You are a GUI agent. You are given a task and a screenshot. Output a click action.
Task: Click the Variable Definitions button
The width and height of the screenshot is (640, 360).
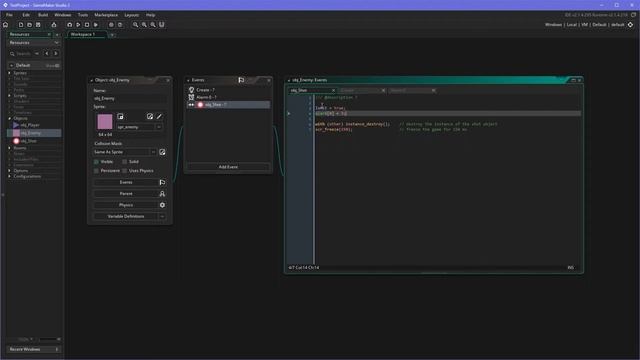pos(126,216)
